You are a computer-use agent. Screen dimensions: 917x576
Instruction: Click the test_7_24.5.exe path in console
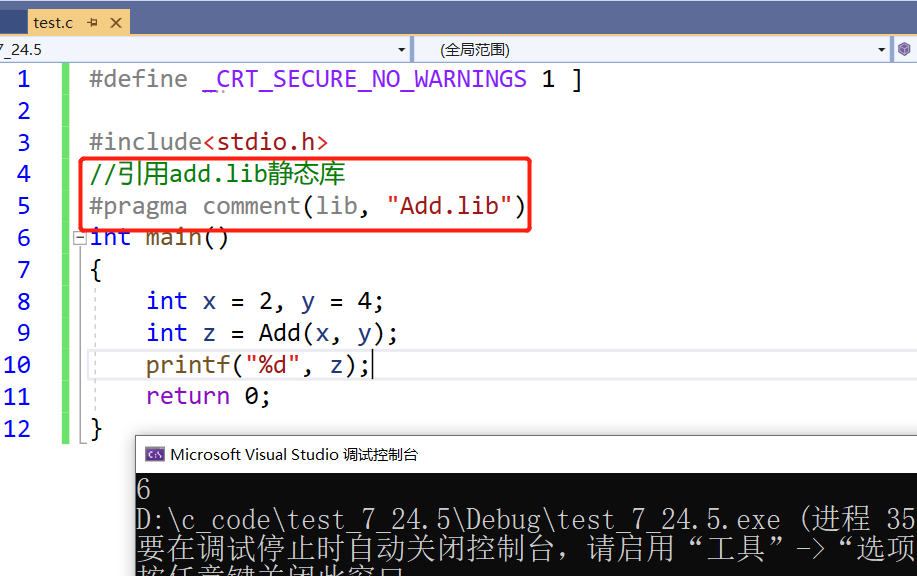[458, 520]
